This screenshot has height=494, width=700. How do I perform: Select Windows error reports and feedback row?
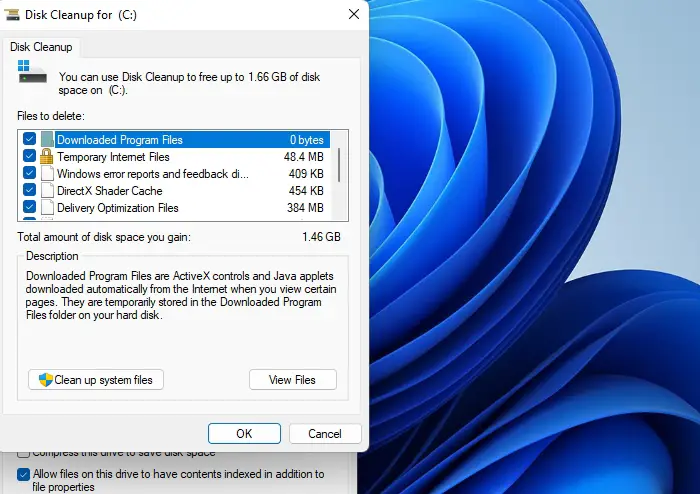coord(176,174)
